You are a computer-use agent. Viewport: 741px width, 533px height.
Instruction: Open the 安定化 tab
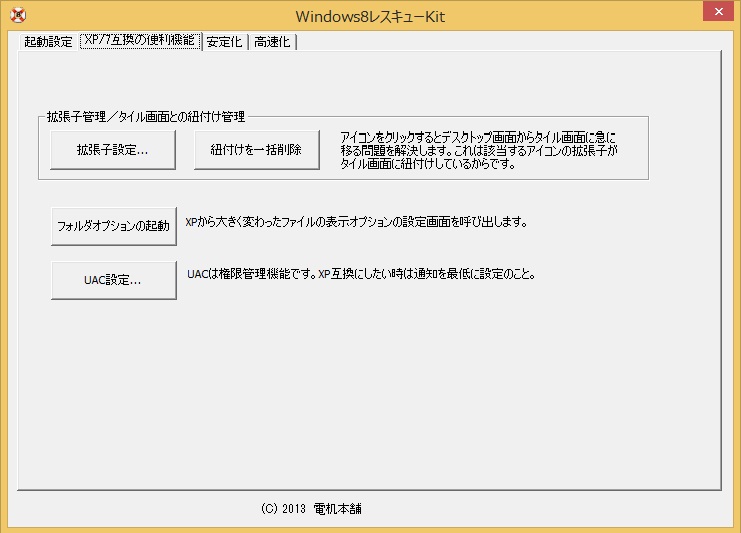(224, 42)
